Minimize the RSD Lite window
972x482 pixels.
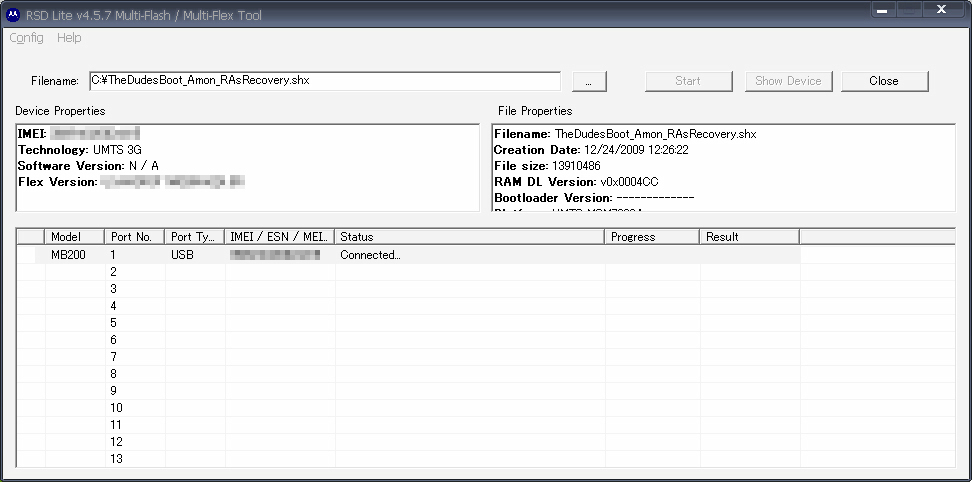(x=883, y=10)
